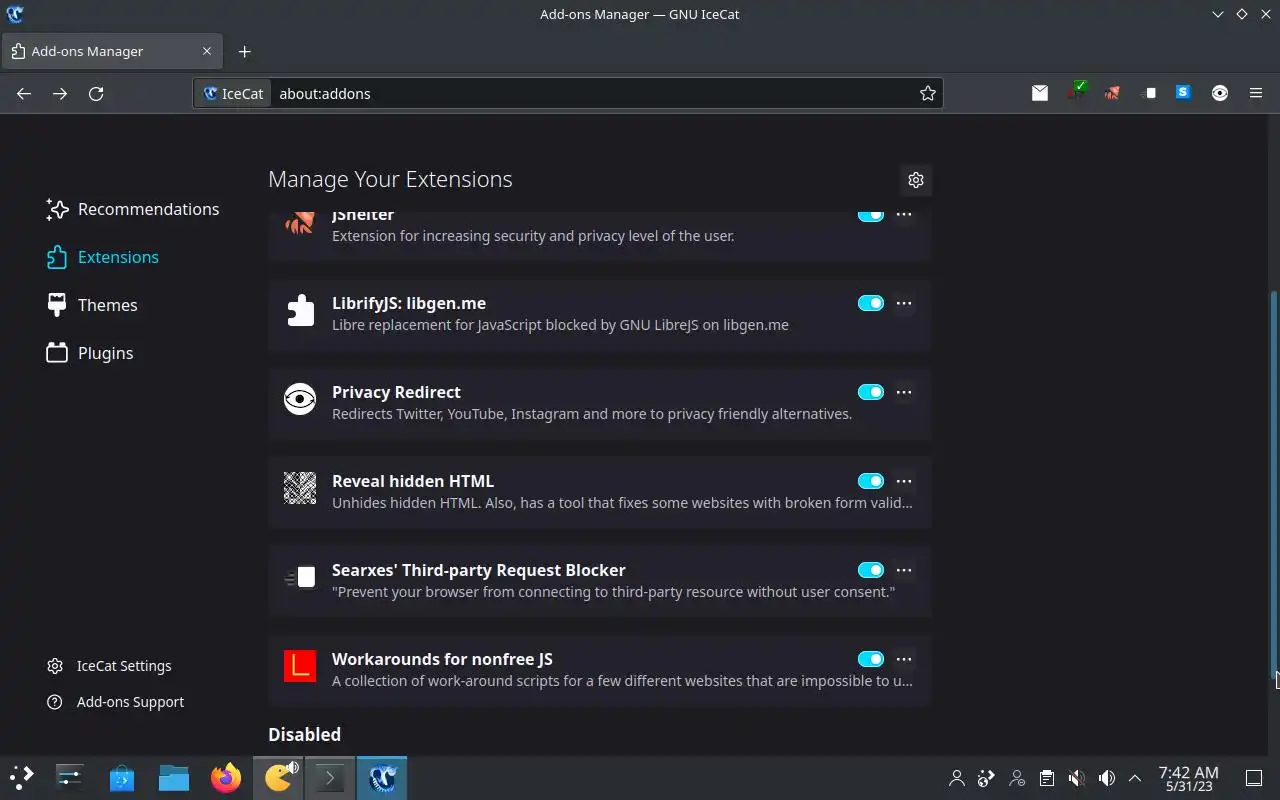The image size is (1280, 800).
Task: Open more options for Workarounds for nonfree JS
Action: pos(904,659)
